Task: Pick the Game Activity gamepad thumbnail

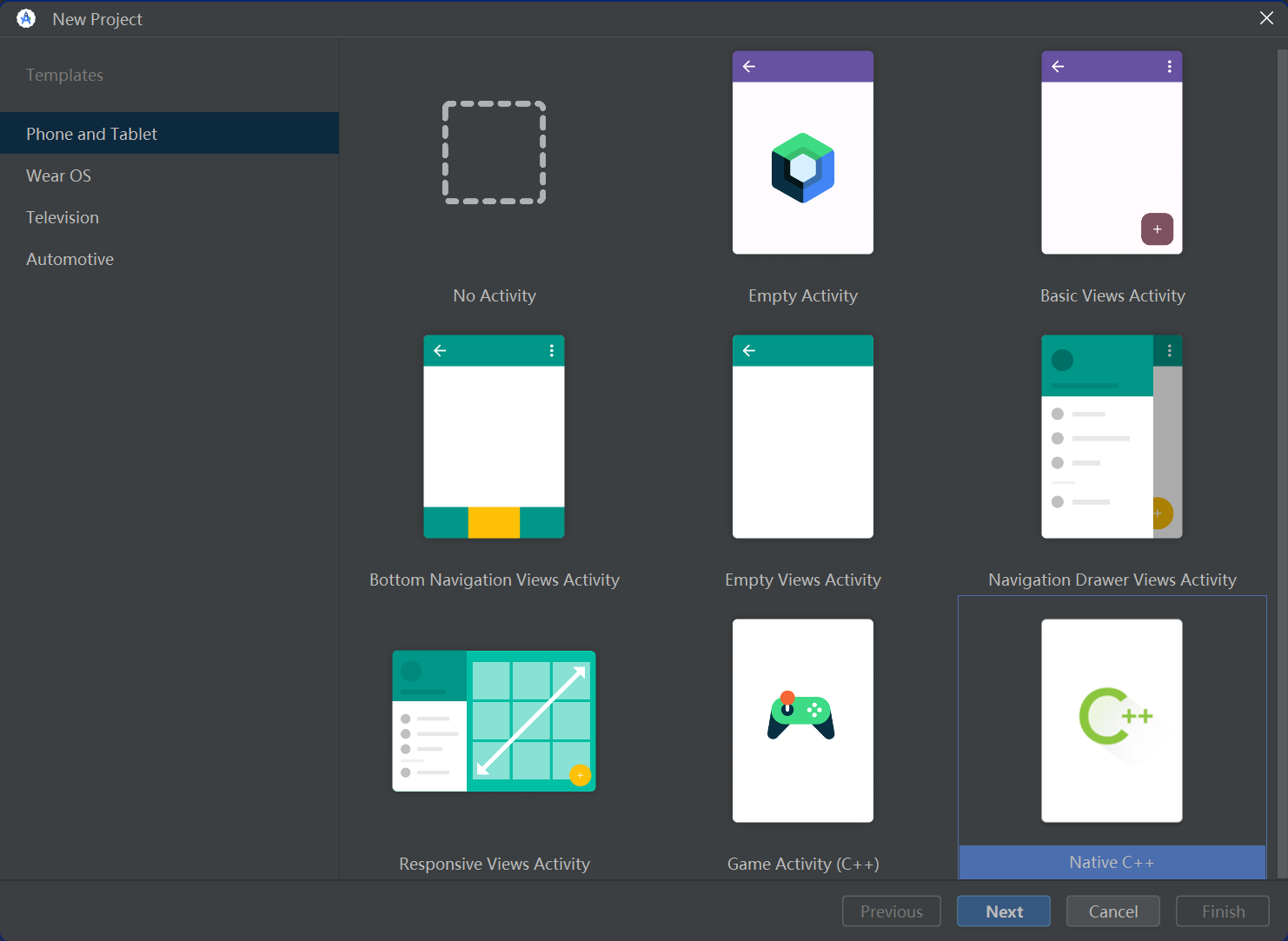Action: (x=803, y=721)
